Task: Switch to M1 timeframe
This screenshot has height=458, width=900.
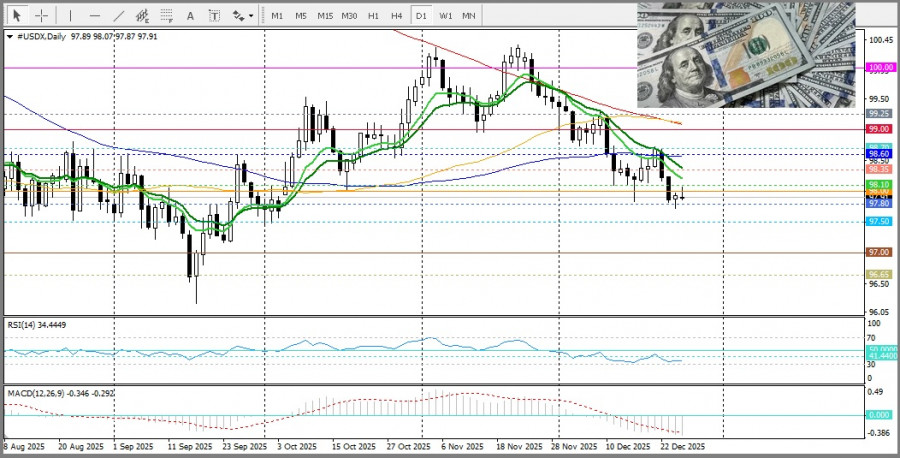Action: pos(277,16)
